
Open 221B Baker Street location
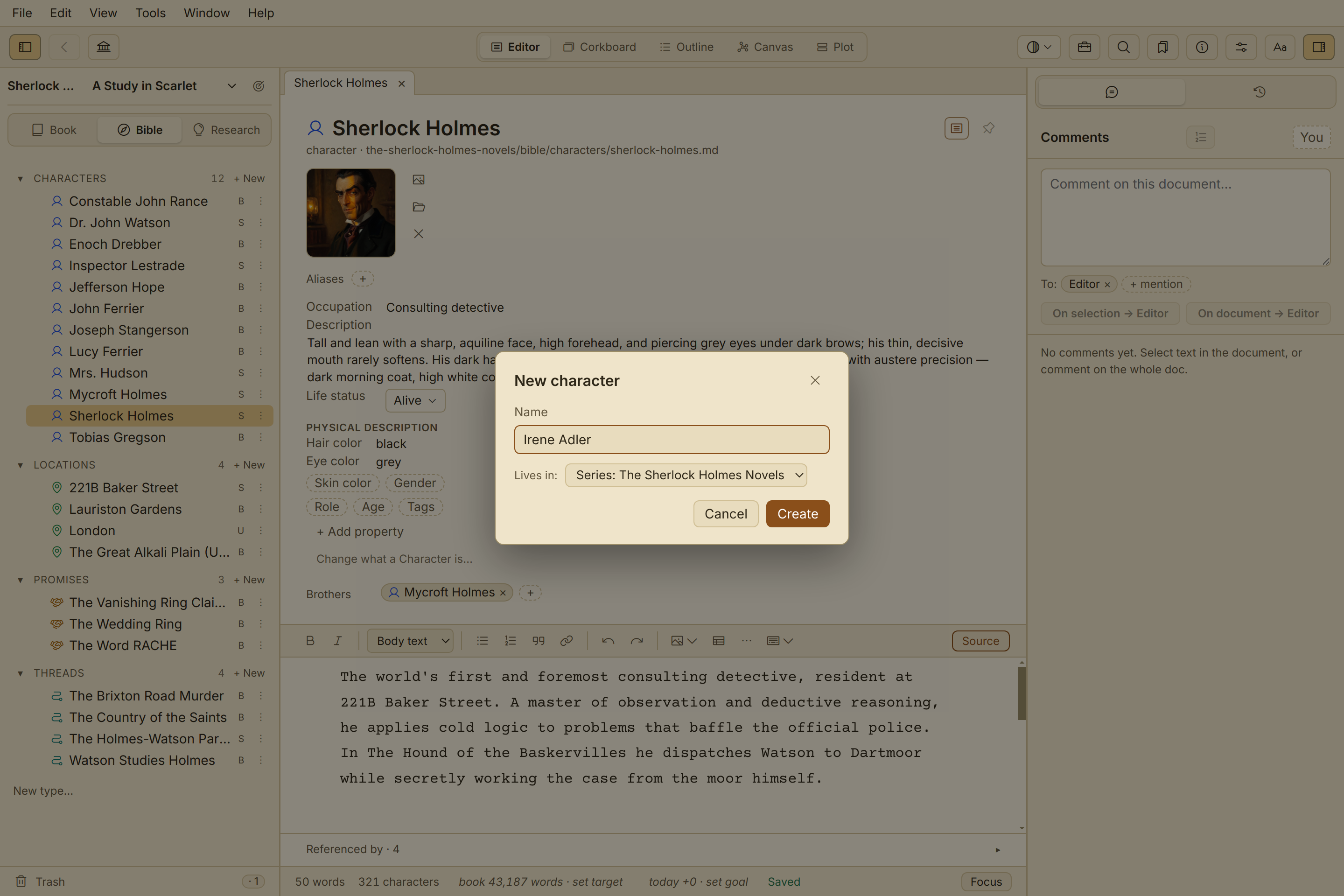(150, 487)
